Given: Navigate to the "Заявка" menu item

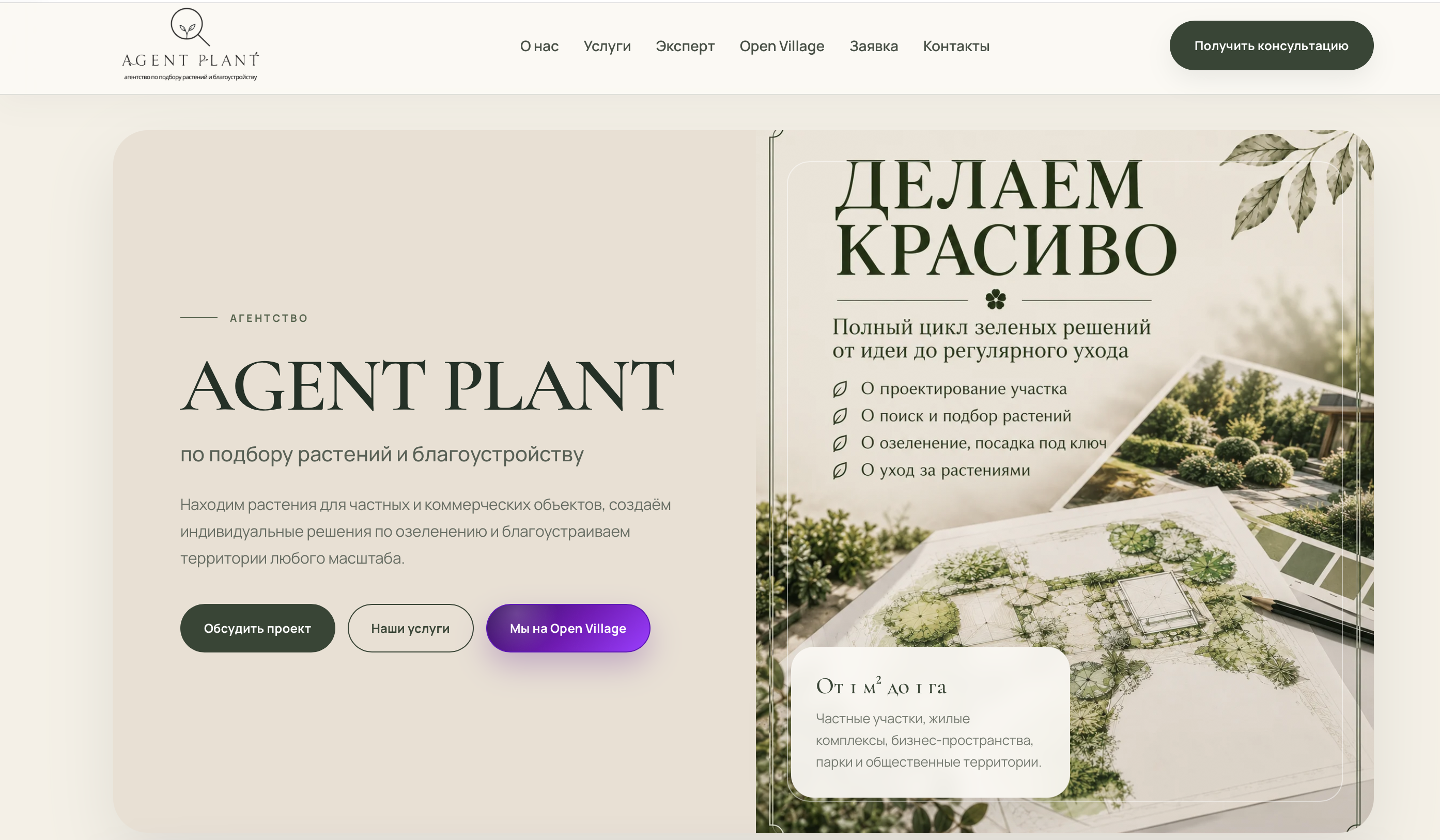Looking at the screenshot, I should 874,46.
